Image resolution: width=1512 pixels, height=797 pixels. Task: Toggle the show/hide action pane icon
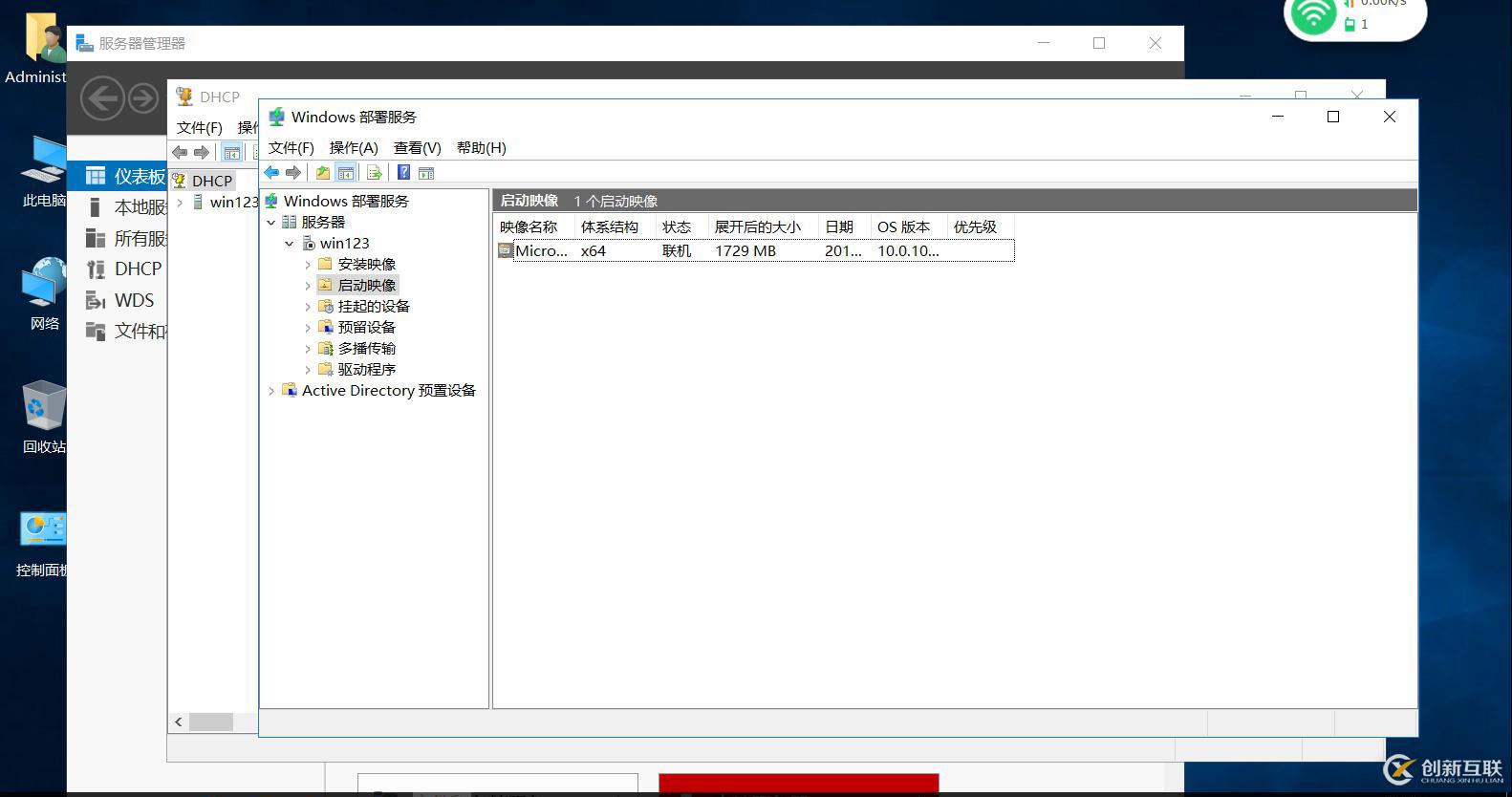pos(426,173)
